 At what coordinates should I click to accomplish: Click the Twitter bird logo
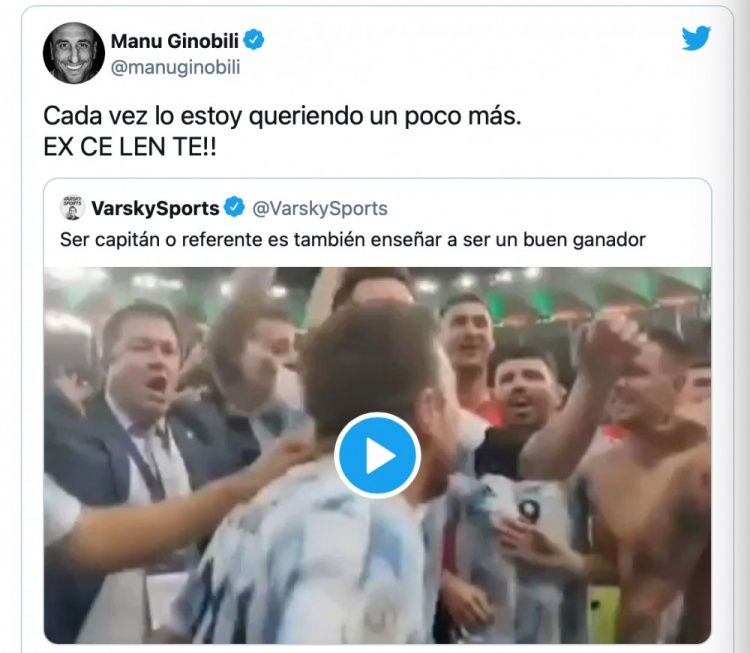696,38
